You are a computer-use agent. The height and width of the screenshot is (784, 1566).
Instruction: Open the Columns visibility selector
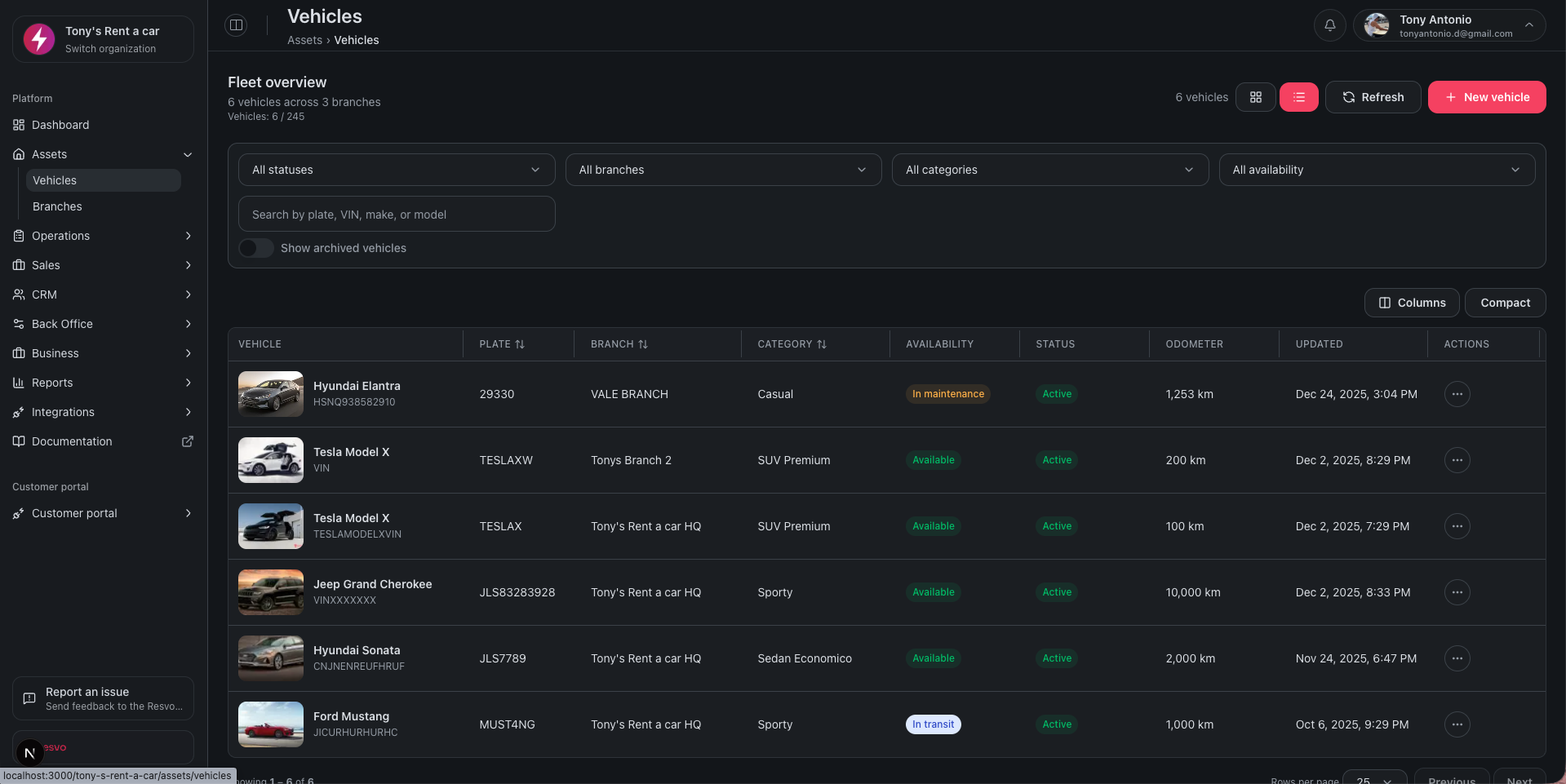pyautogui.click(x=1411, y=303)
